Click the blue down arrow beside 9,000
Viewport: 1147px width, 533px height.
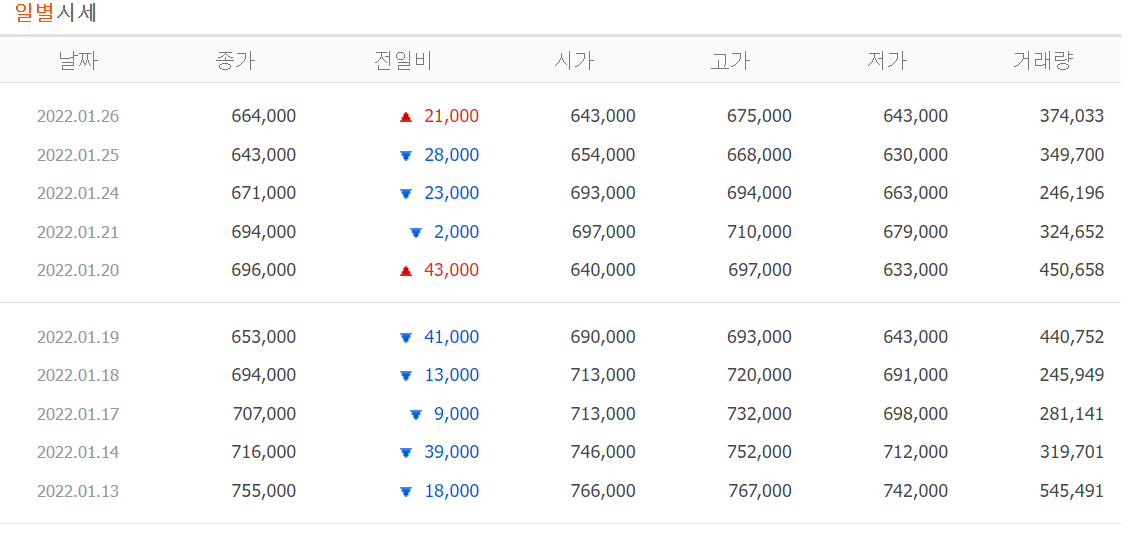(415, 415)
